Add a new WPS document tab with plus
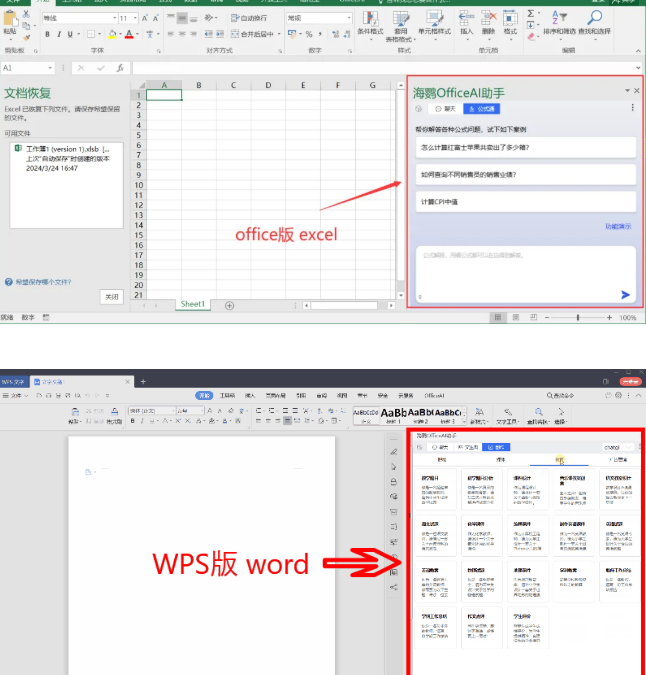 [143, 381]
